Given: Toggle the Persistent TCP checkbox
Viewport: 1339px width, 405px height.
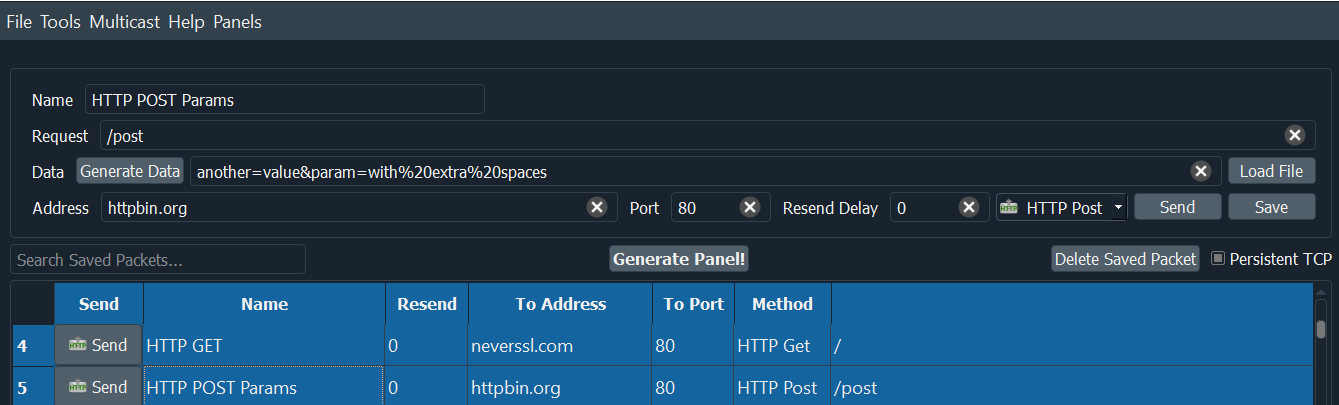Looking at the screenshot, I should (x=1218, y=259).
